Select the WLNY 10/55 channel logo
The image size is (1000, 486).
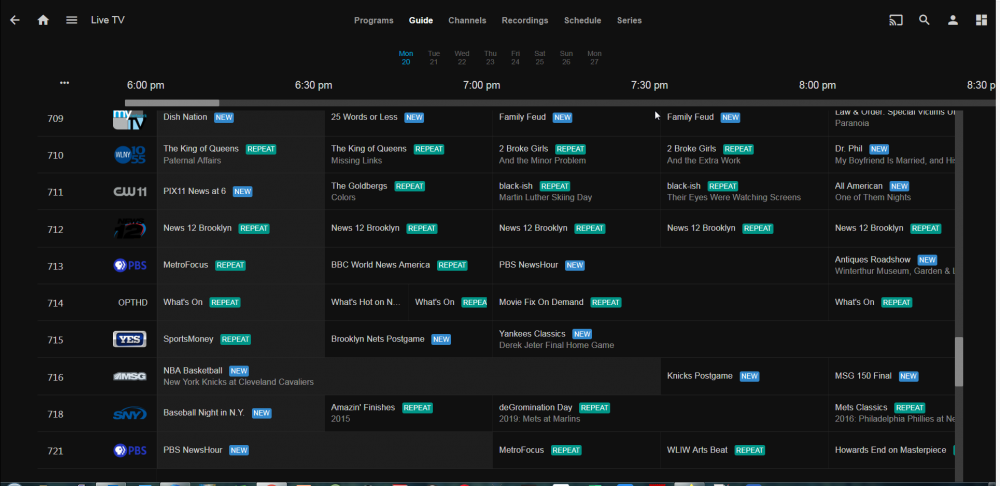coord(129,155)
